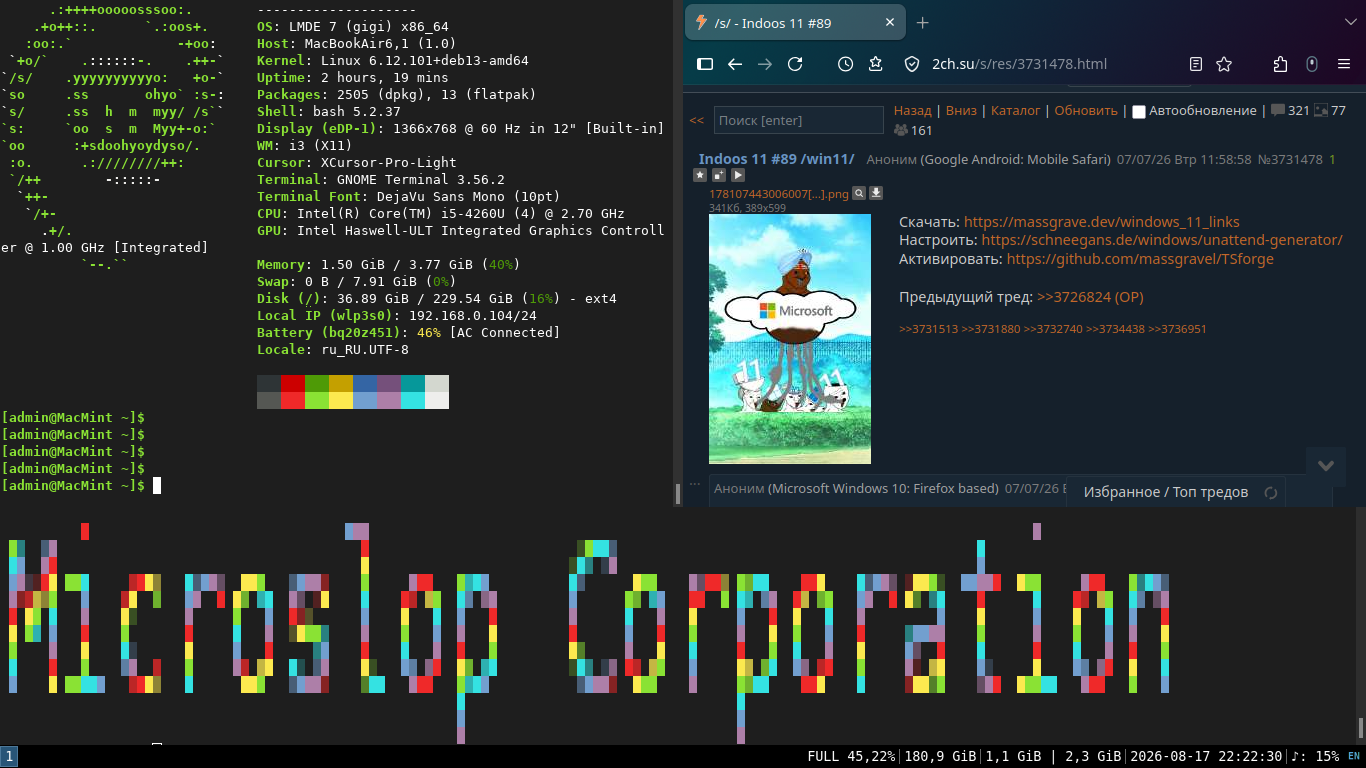Click the terminal scrollbar thumb at lower right
This screenshot has width=1366, height=768.
pyautogui.click(x=1361, y=727)
